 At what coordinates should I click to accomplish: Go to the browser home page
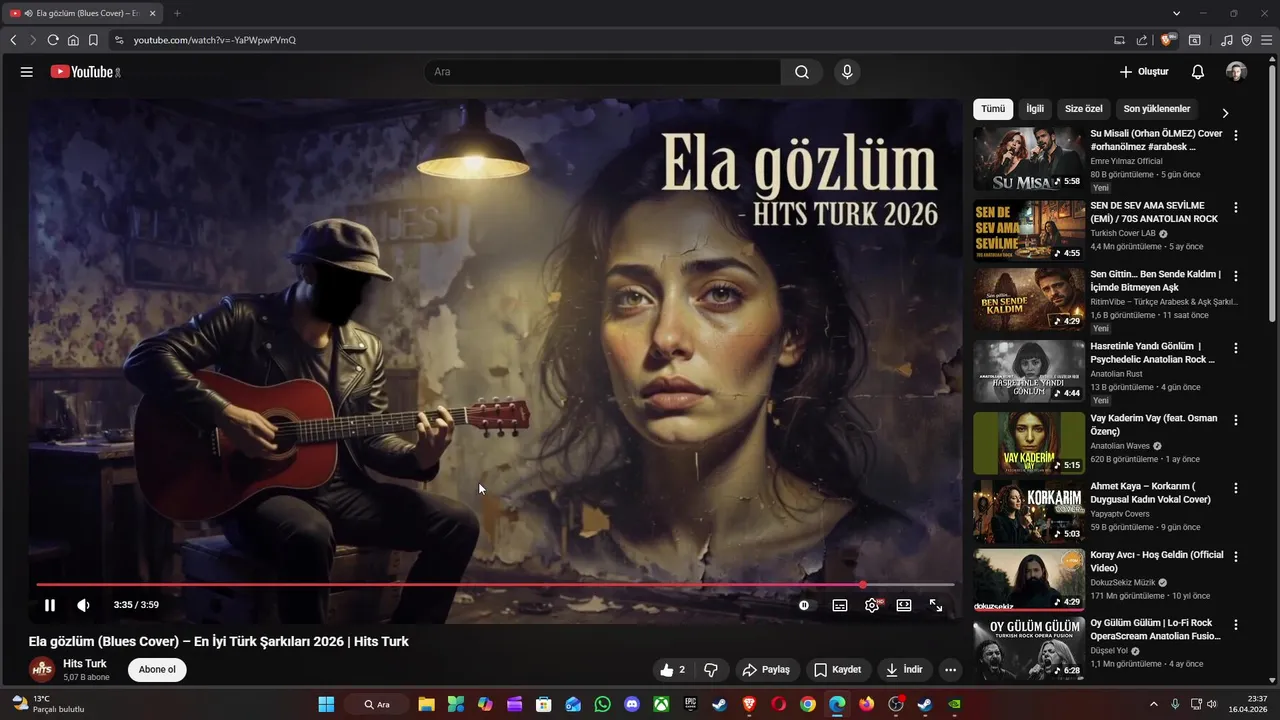[73, 40]
